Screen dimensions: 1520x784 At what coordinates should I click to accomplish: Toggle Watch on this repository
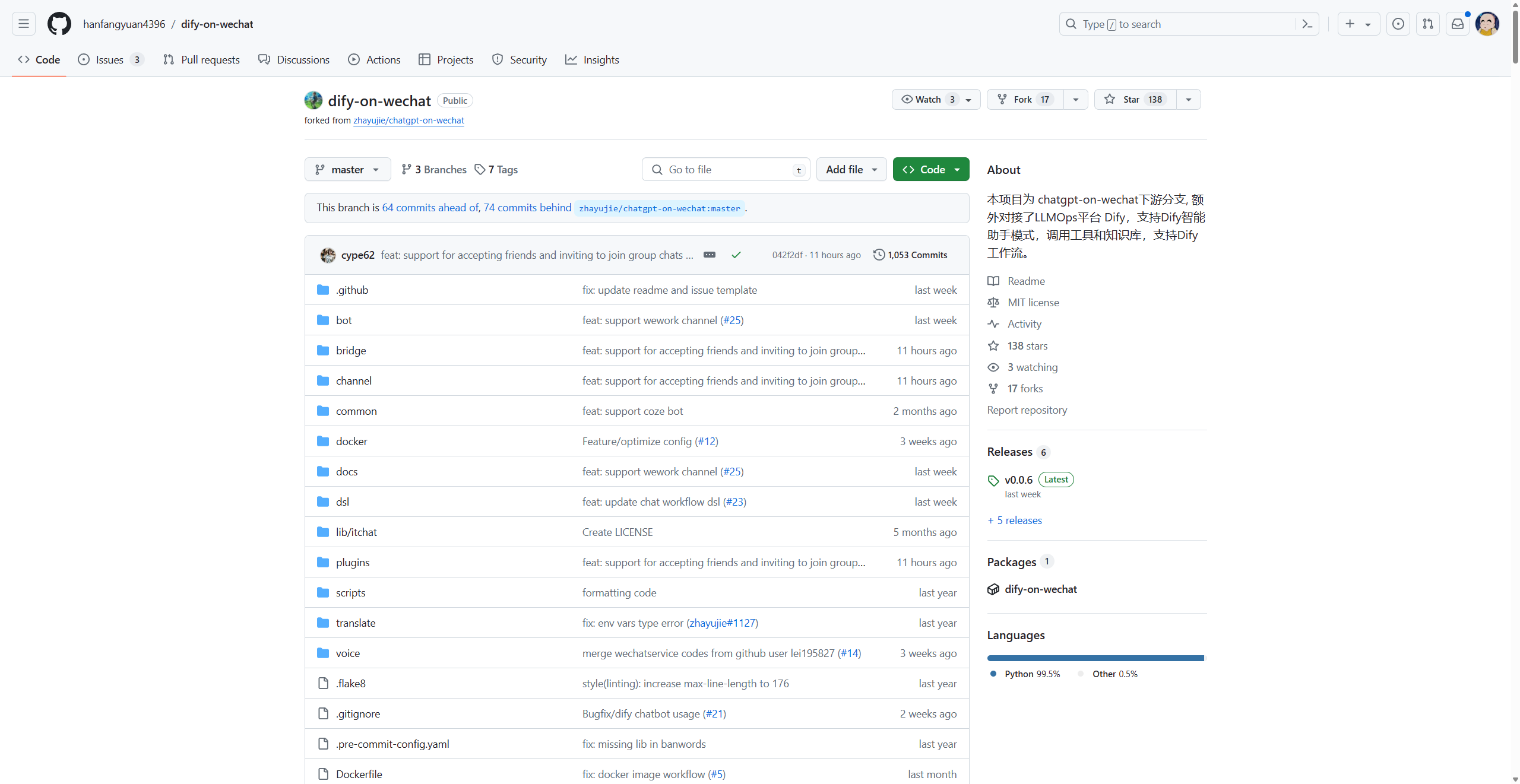click(929, 99)
